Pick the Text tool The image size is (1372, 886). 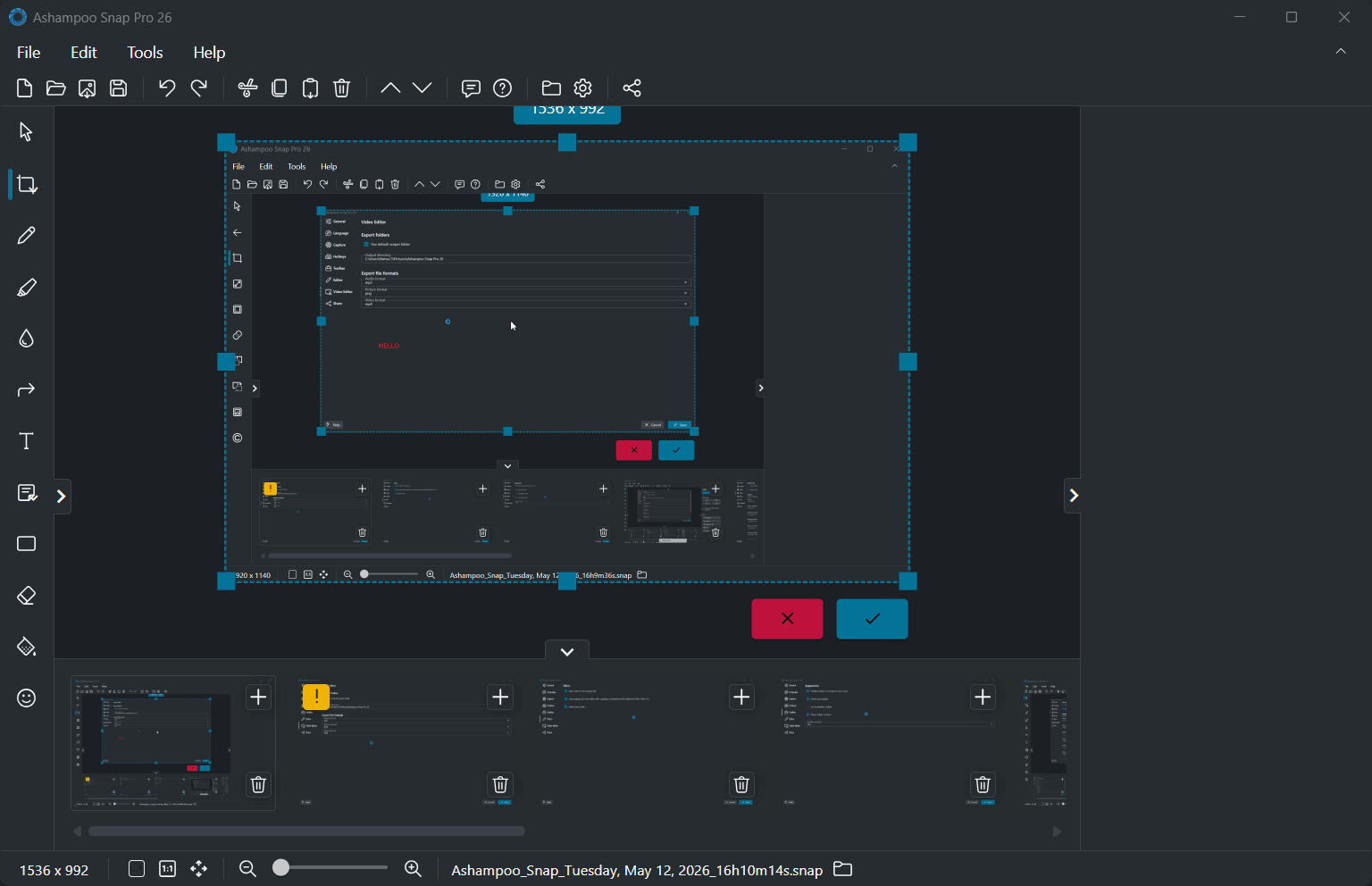tap(26, 441)
